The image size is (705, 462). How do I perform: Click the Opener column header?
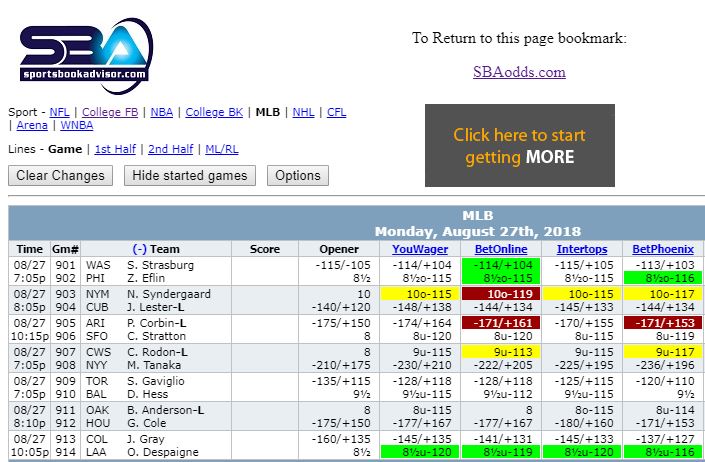[x=339, y=249]
